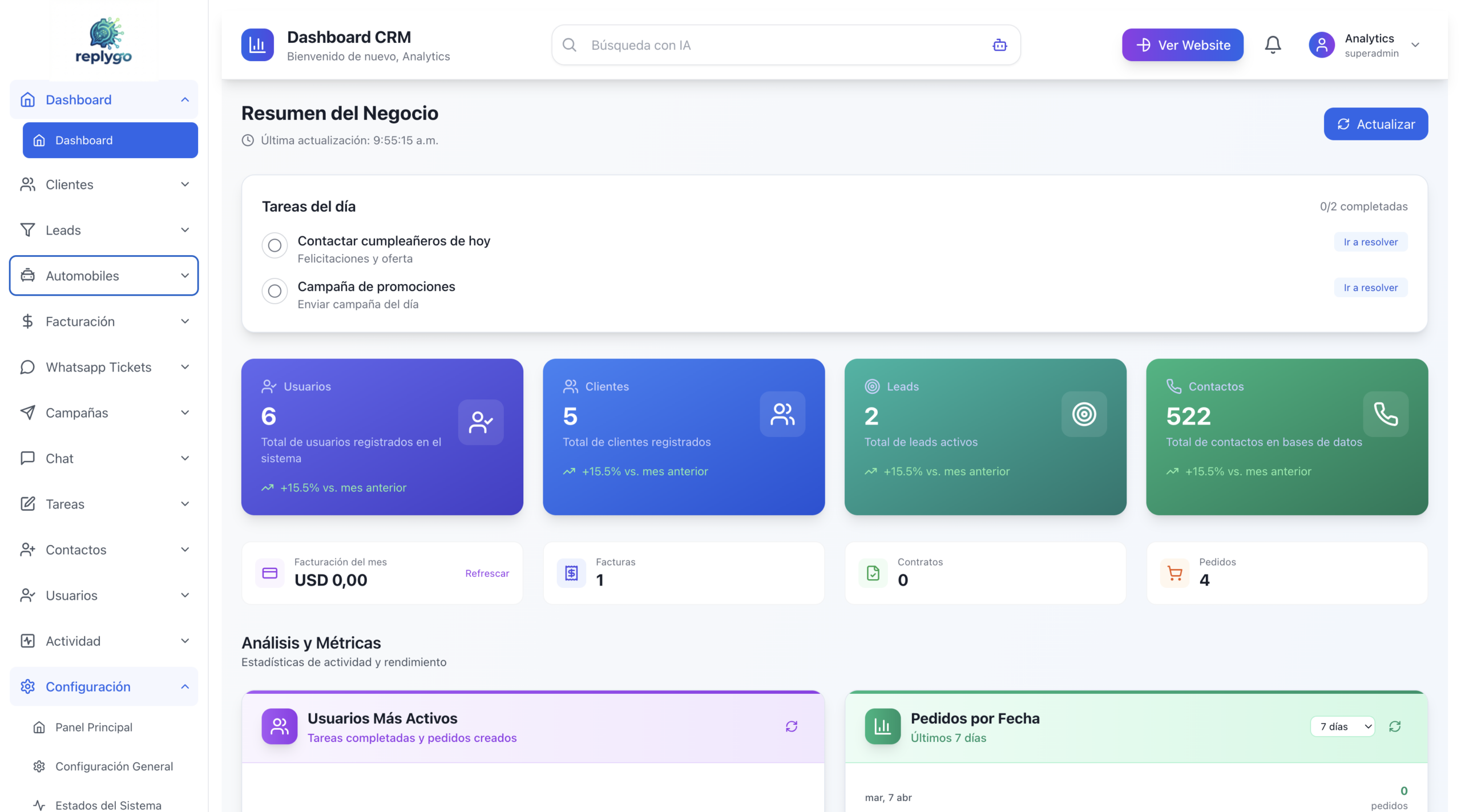Open the 7 días period dropdown
This screenshot has height=812, width=1461.
click(1343, 726)
